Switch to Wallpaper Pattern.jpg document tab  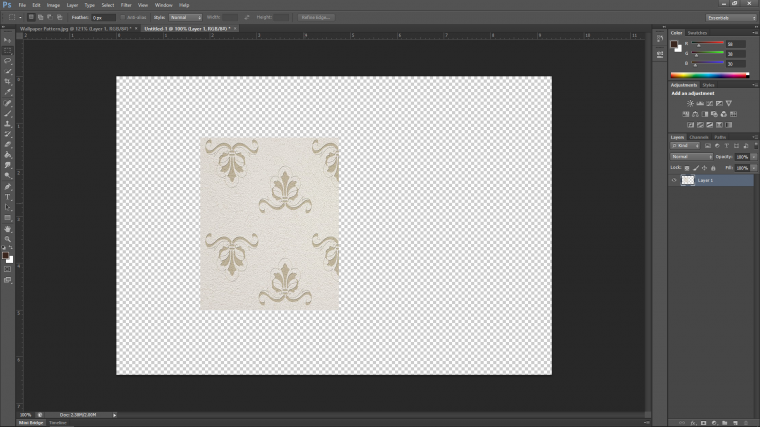(x=76, y=29)
